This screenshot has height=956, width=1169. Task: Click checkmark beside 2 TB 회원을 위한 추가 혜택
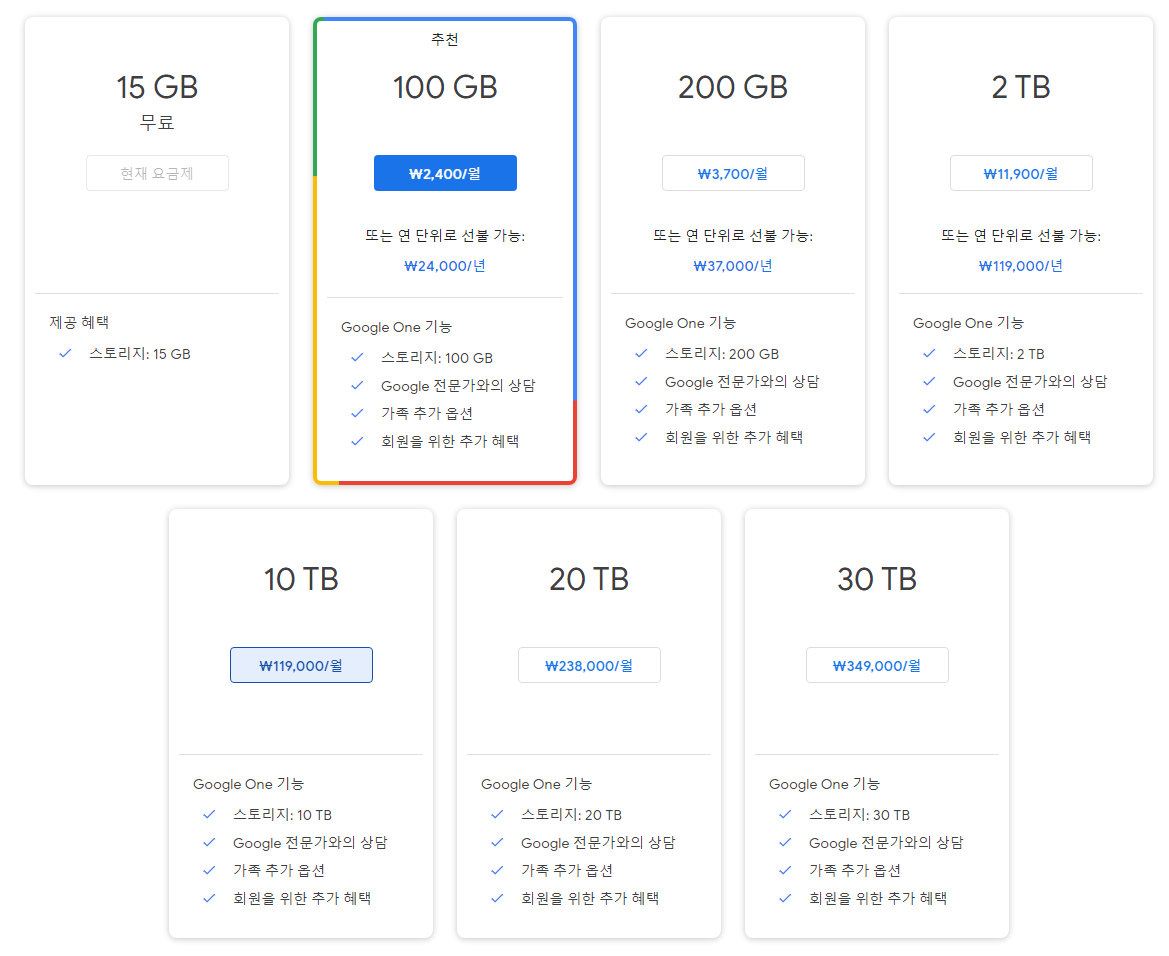(929, 437)
